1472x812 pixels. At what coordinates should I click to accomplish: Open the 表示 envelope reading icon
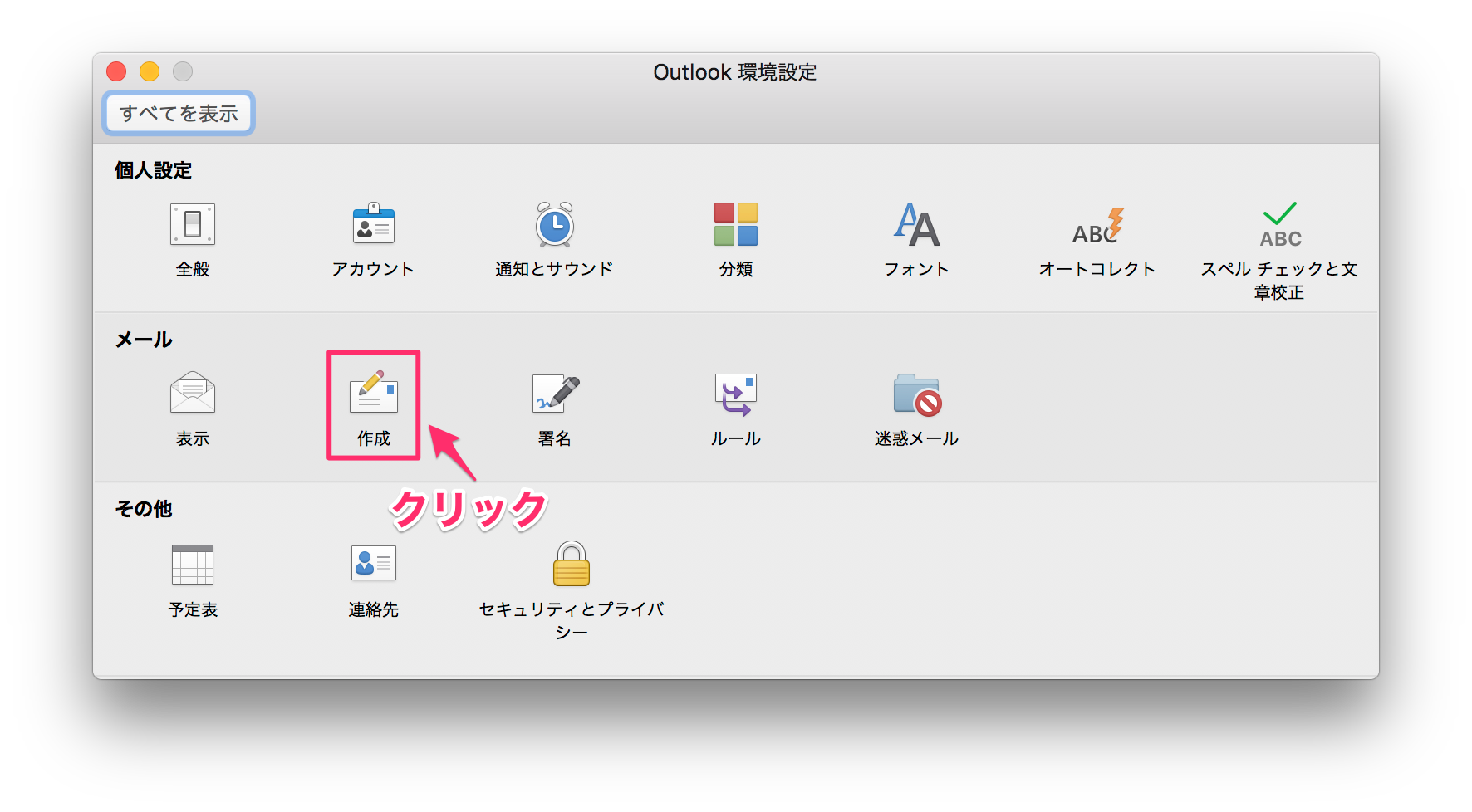[193, 393]
